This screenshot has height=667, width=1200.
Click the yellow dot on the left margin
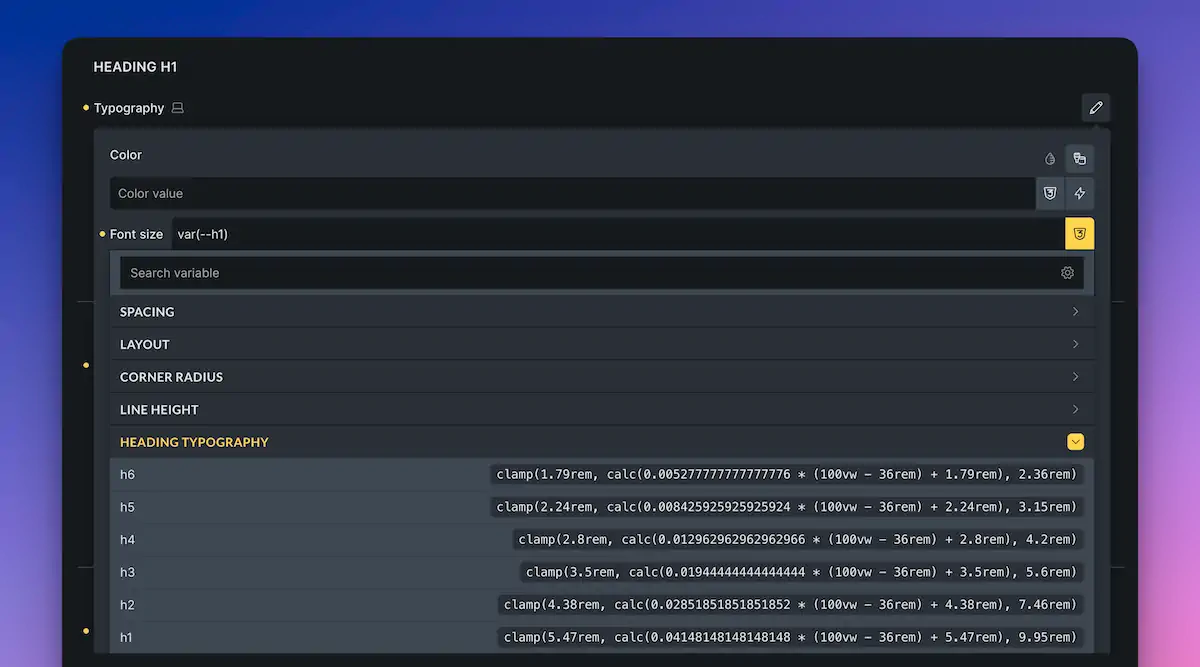86,365
